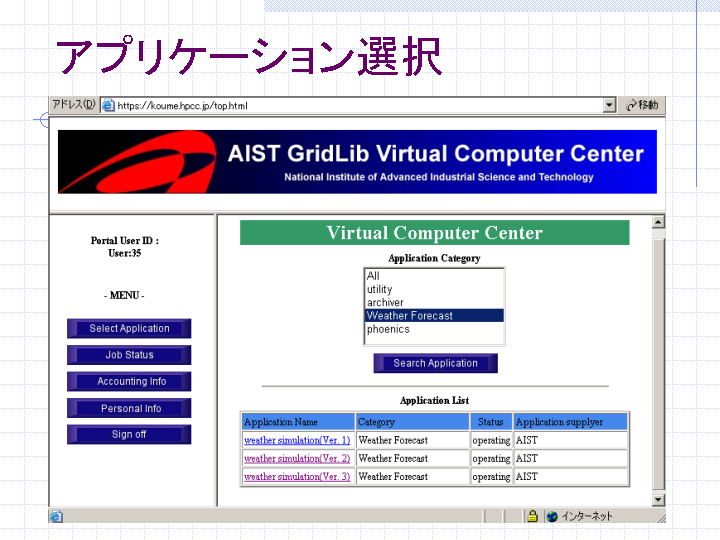
Task: Click the security padlock icon in status bar
Action: [x=533, y=516]
